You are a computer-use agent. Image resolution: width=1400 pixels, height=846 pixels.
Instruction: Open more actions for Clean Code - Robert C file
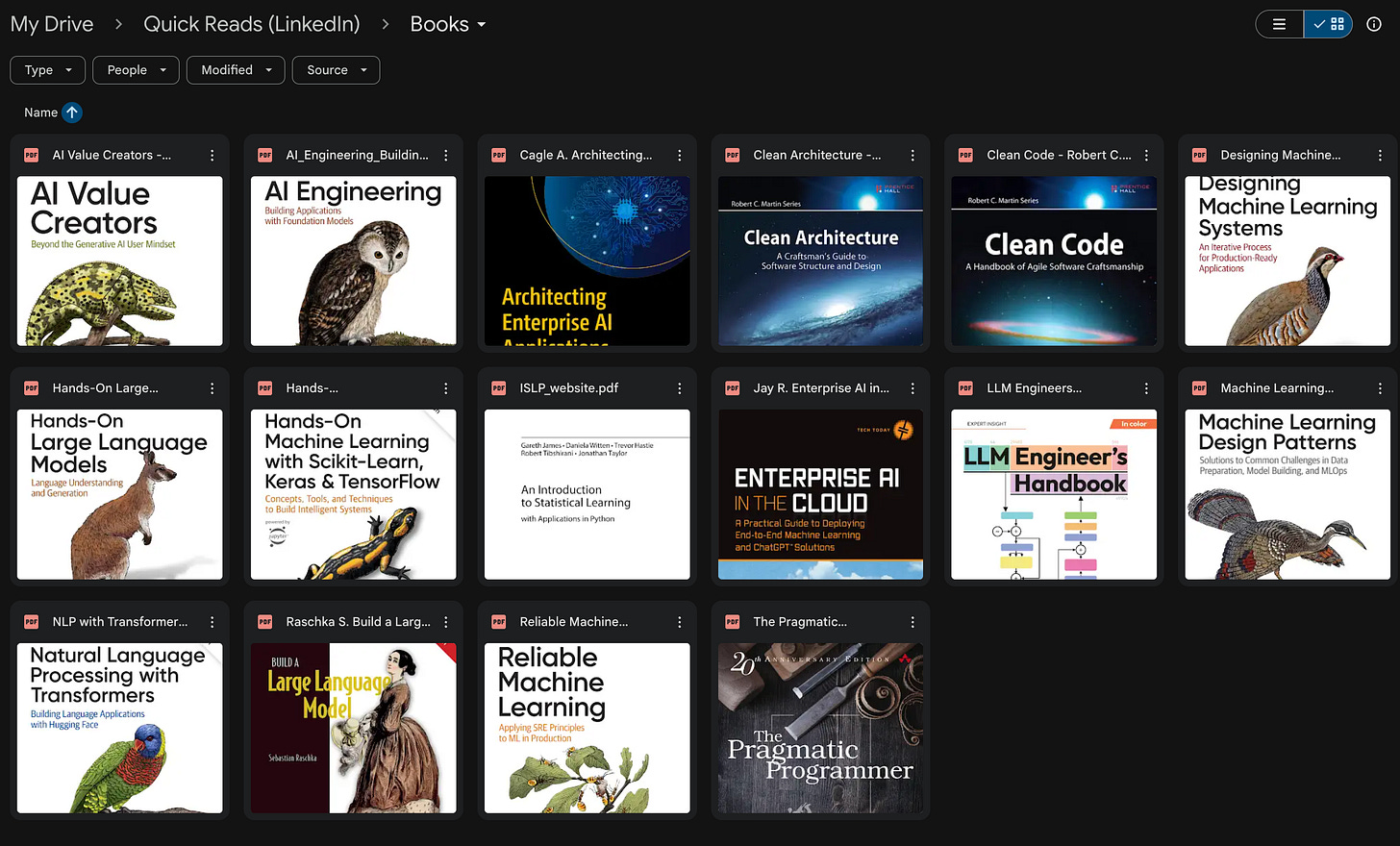(x=1147, y=155)
